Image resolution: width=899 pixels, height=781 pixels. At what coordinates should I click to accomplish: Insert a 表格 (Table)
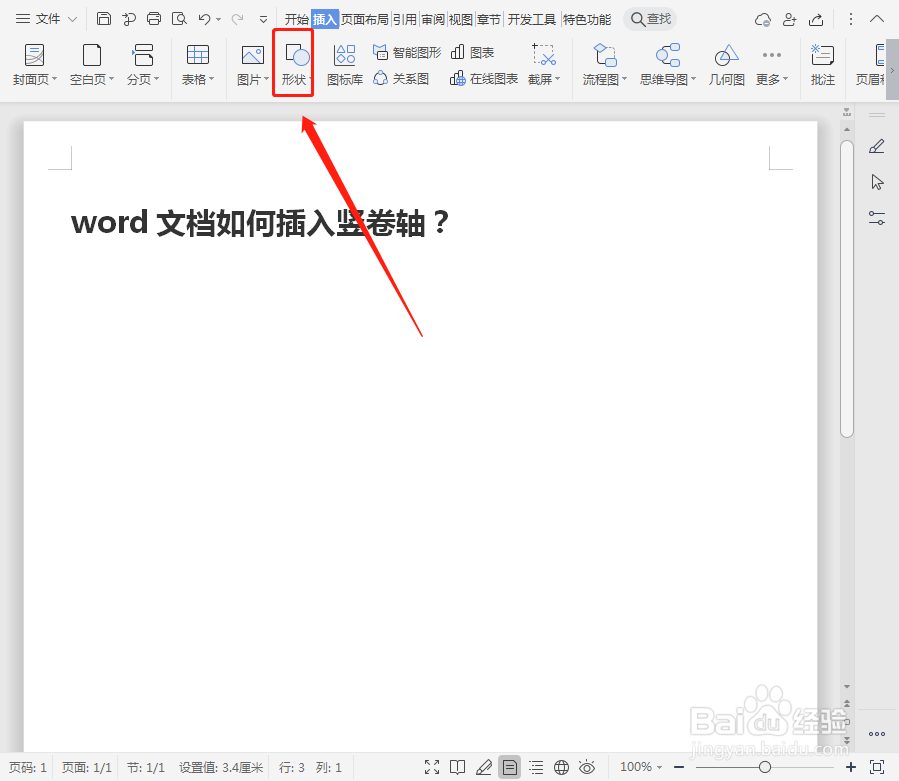[x=197, y=63]
